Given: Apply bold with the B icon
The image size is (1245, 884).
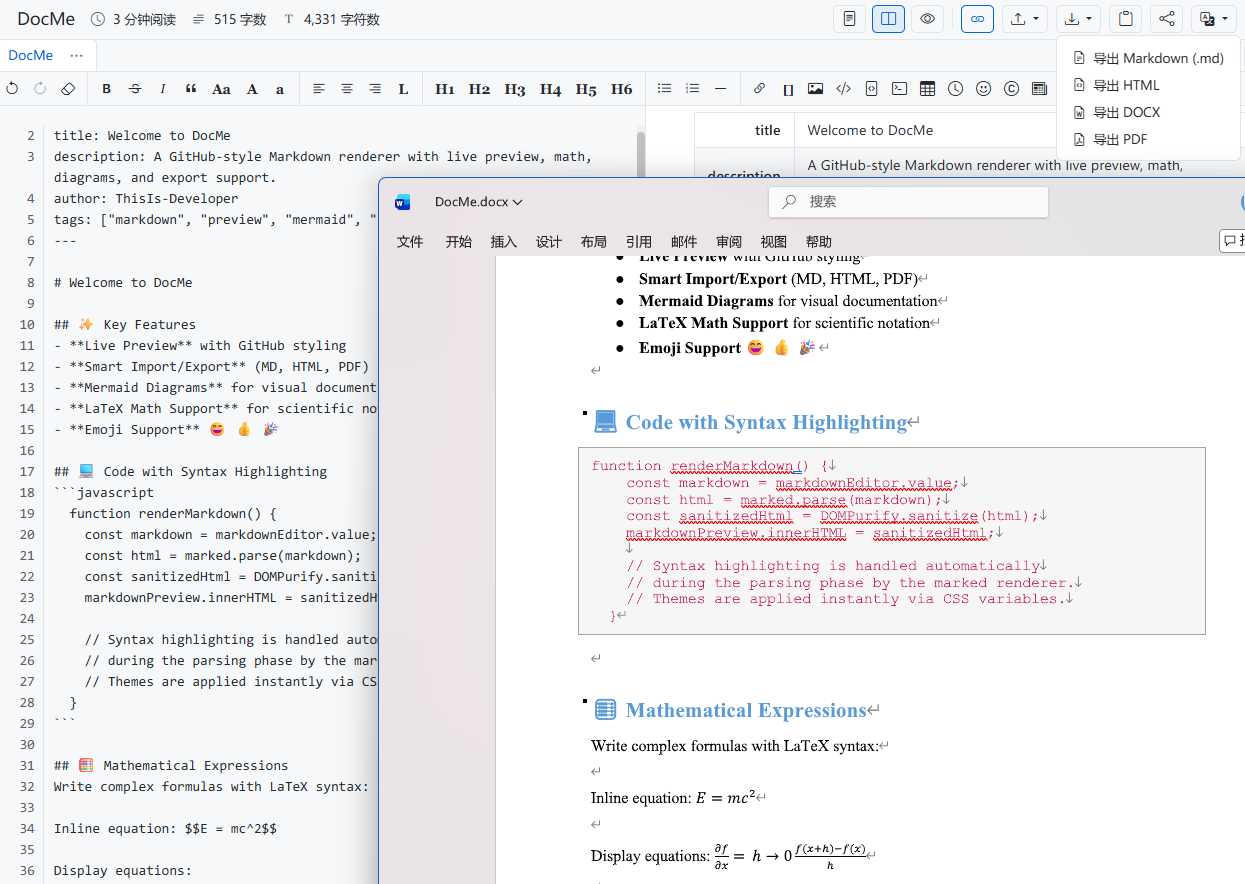Looking at the screenshot, I should 107,89.
